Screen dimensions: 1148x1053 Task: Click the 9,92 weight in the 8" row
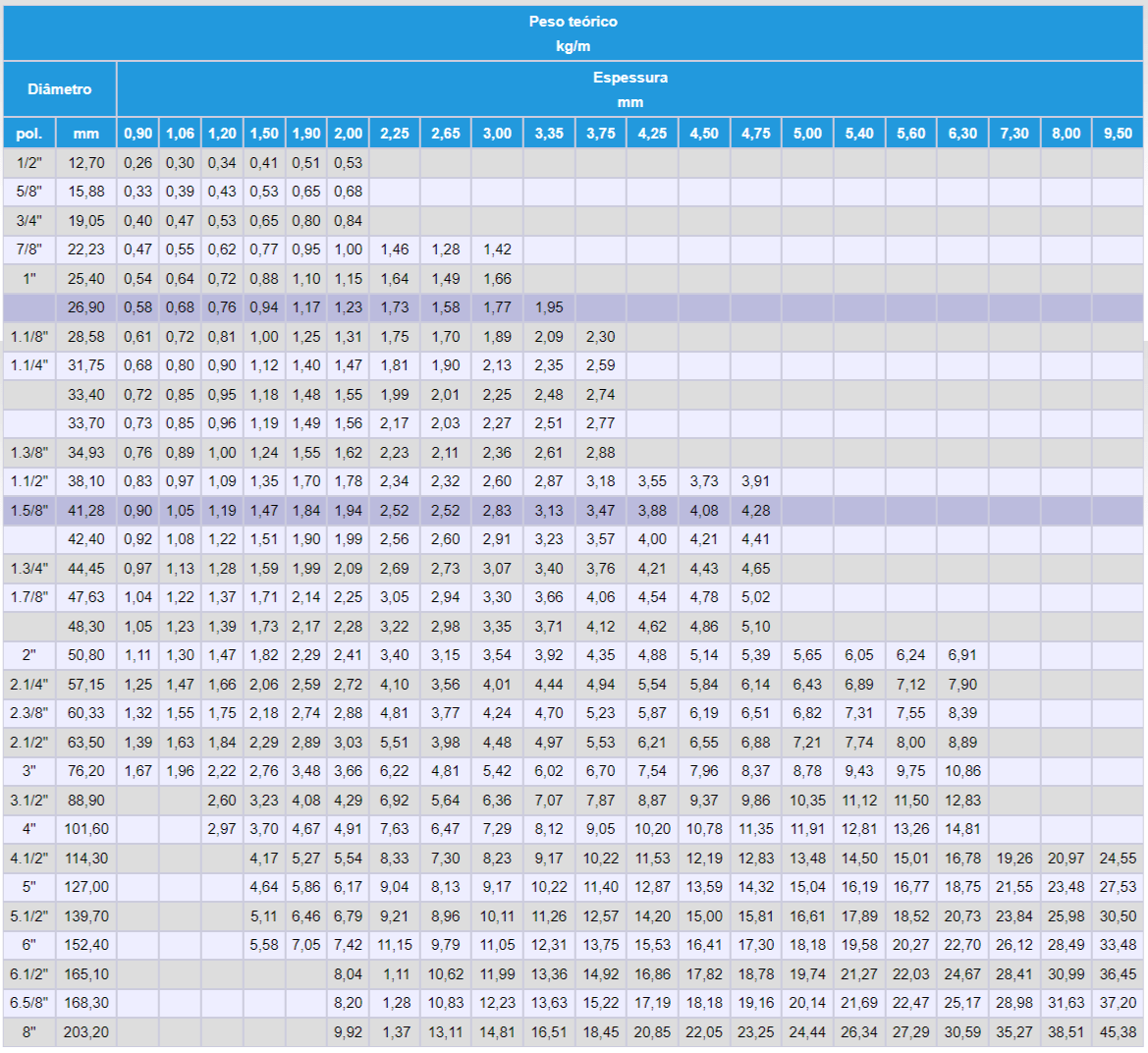pyautogui.click(x=349, y=1031)
